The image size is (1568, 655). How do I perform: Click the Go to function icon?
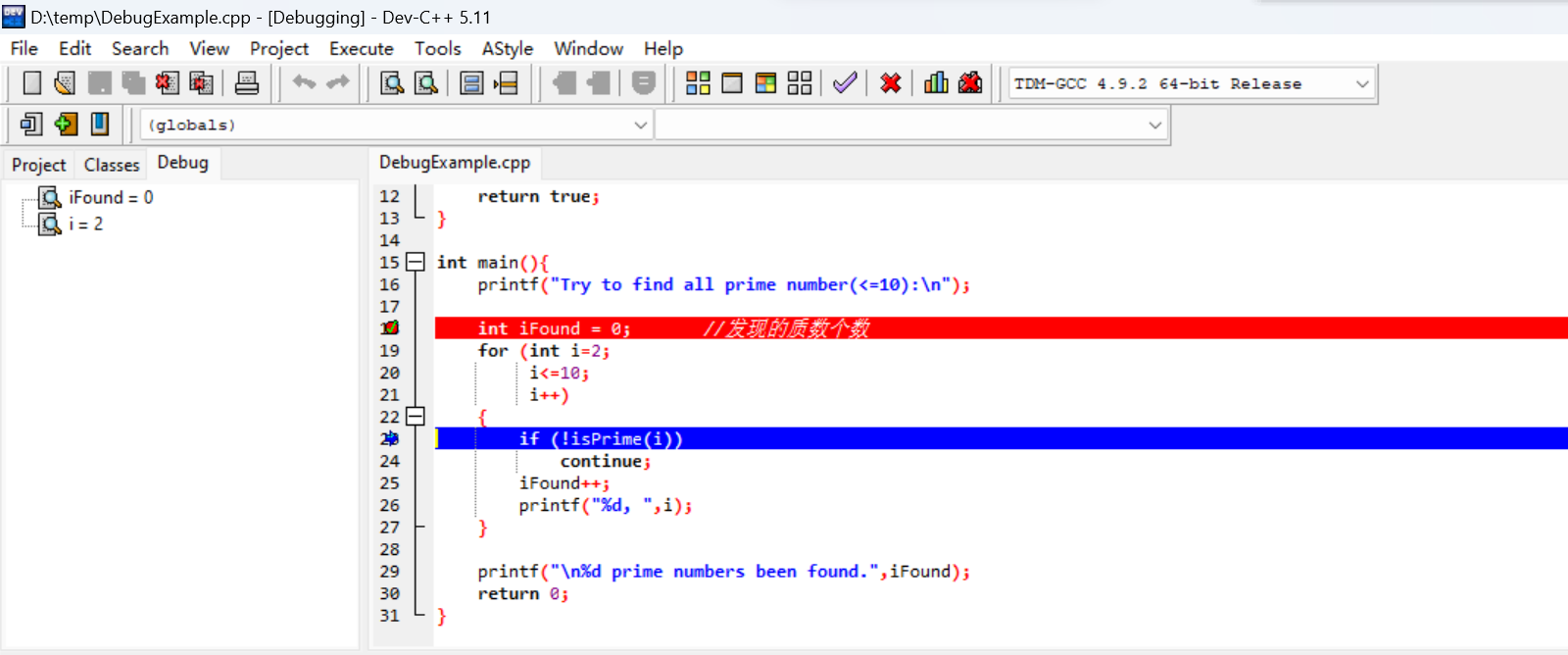coord(471,83)
